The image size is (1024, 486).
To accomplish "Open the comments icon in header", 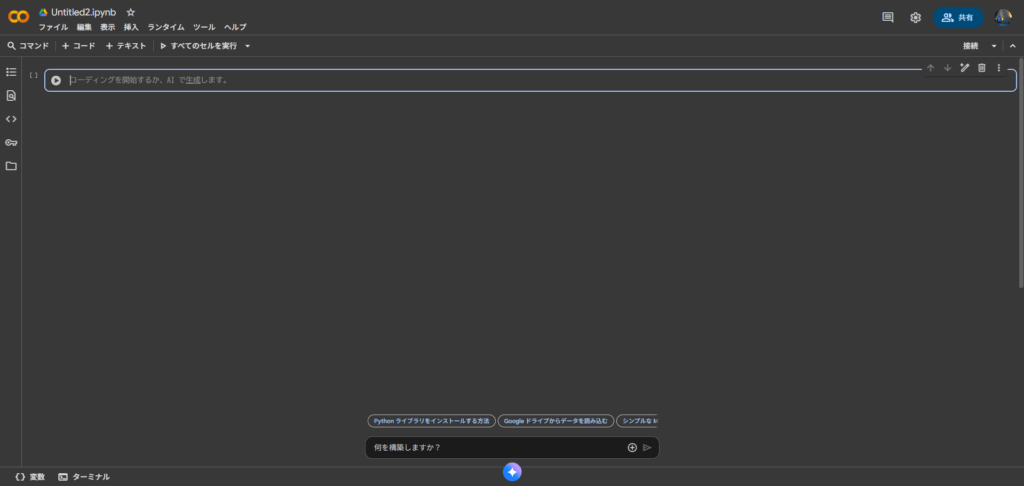I will pos(887,17).
